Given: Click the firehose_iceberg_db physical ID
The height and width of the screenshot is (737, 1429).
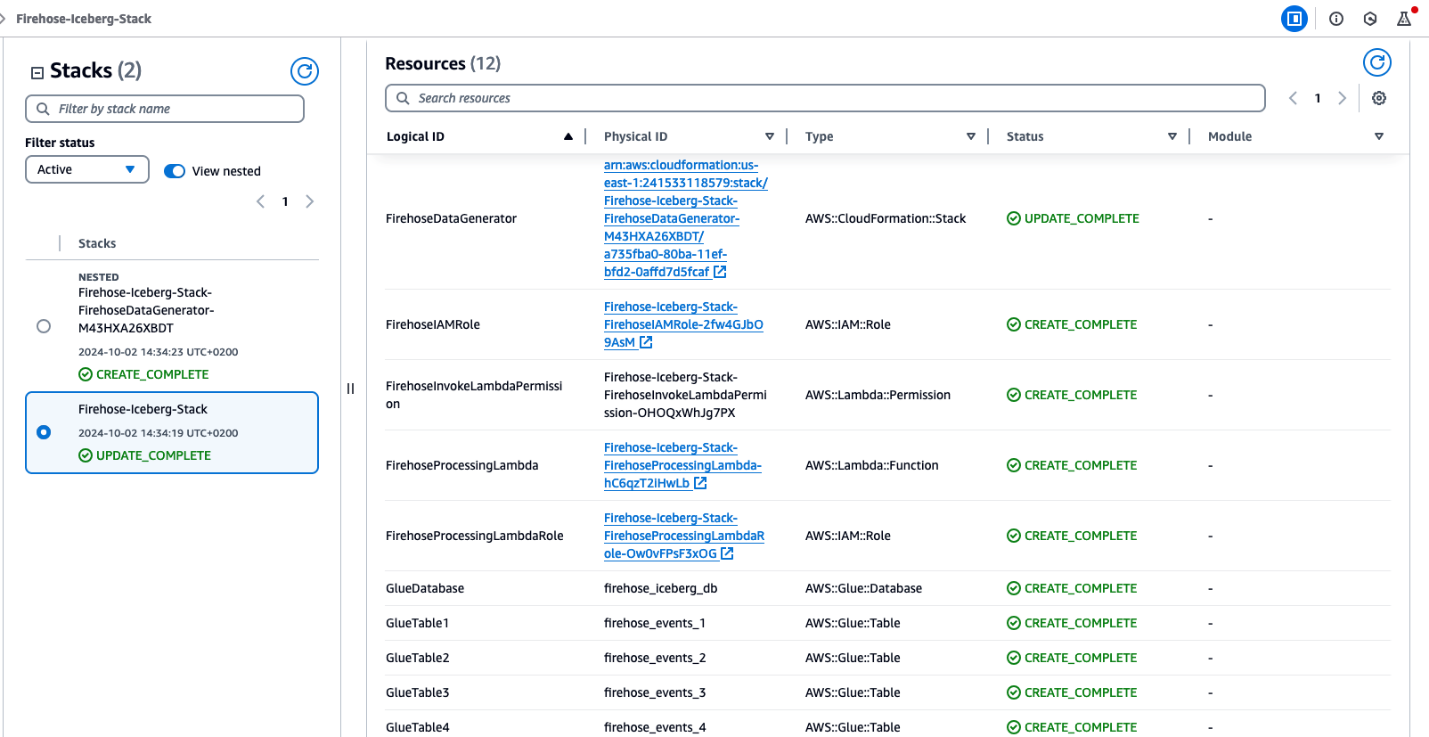Looking at the screenshot, I should pyautogui.click(x=661, y=588).
